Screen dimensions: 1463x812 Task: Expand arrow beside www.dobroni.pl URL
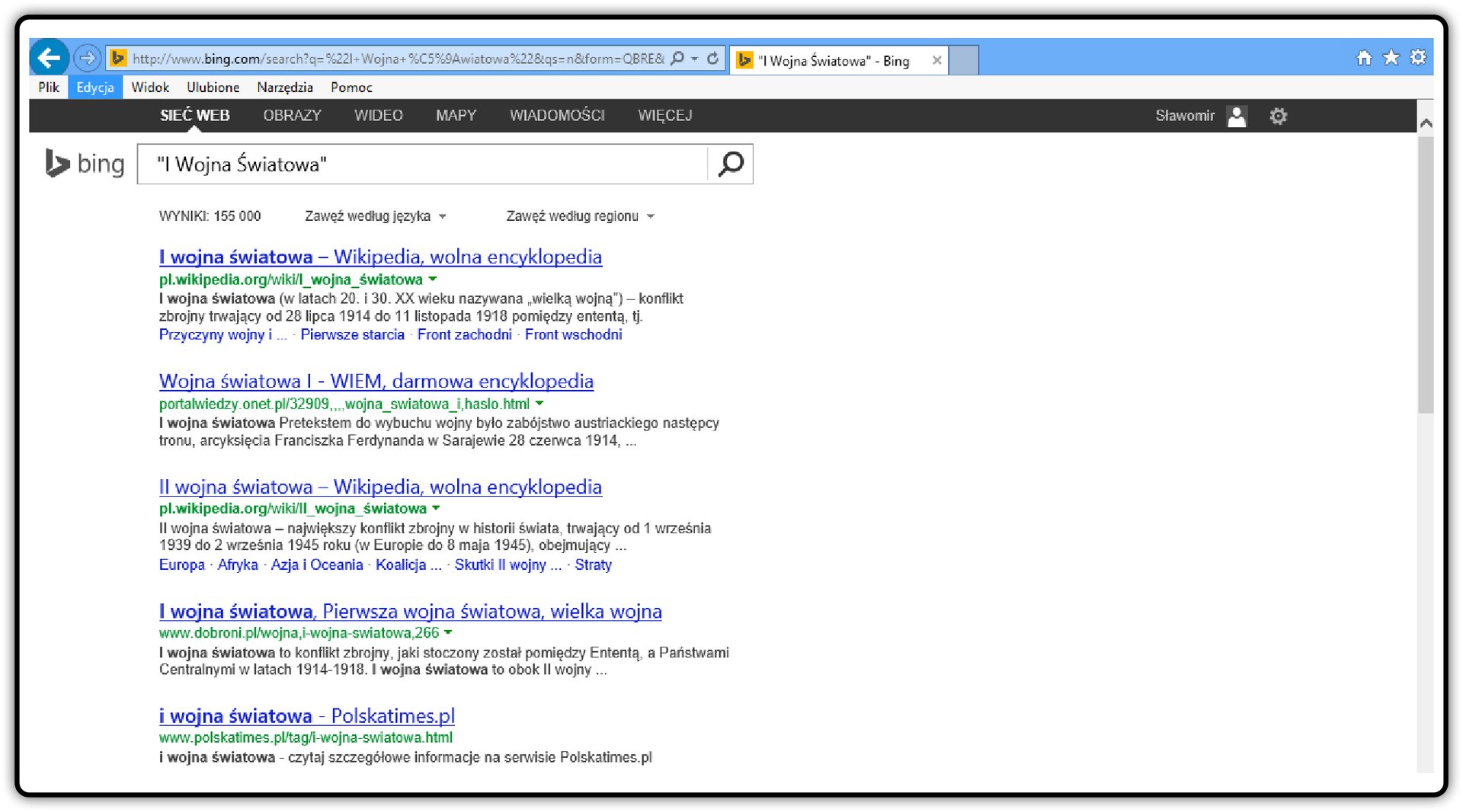(448, 632)
